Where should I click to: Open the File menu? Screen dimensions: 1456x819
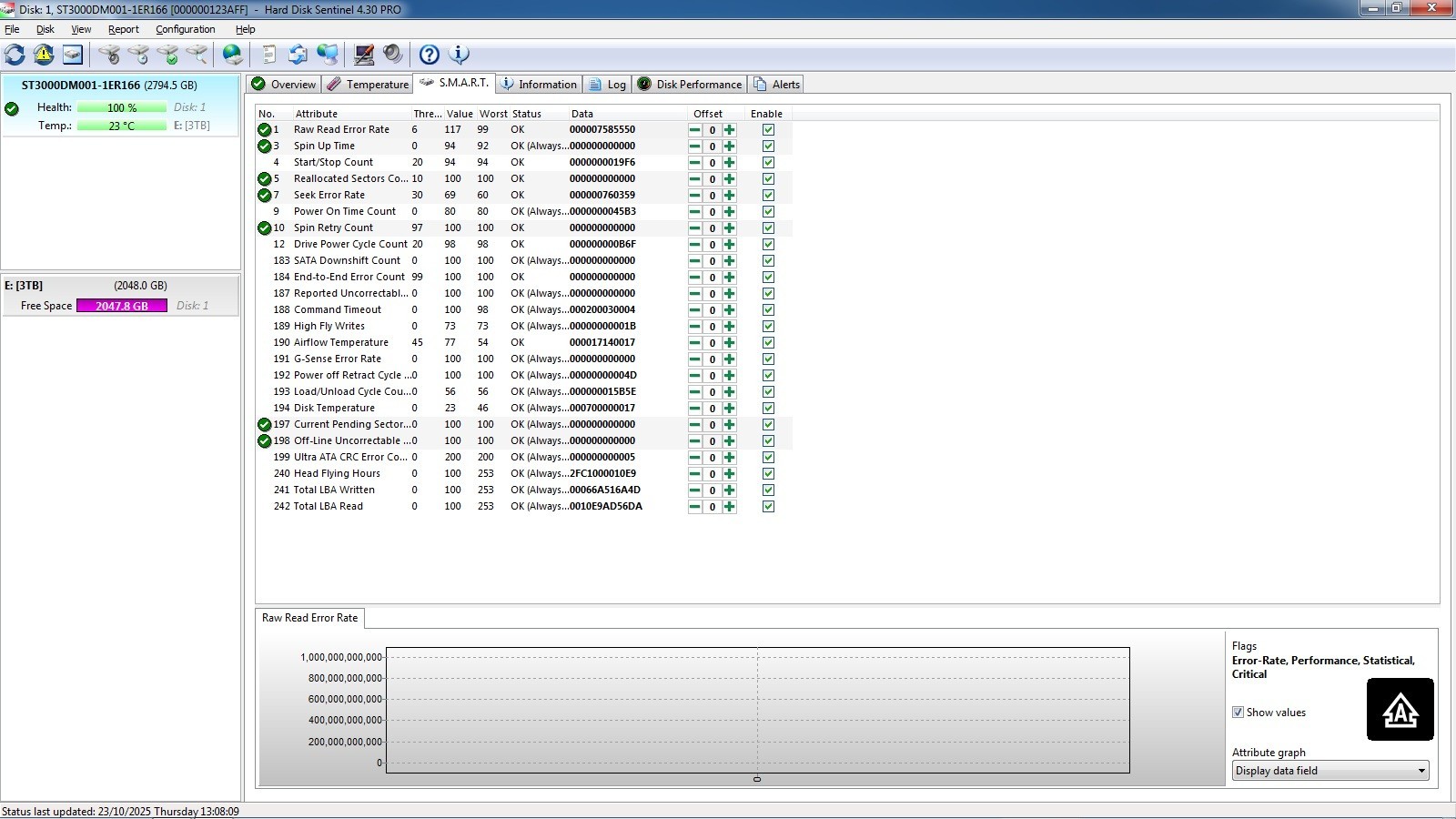click(x=12, y=29)
